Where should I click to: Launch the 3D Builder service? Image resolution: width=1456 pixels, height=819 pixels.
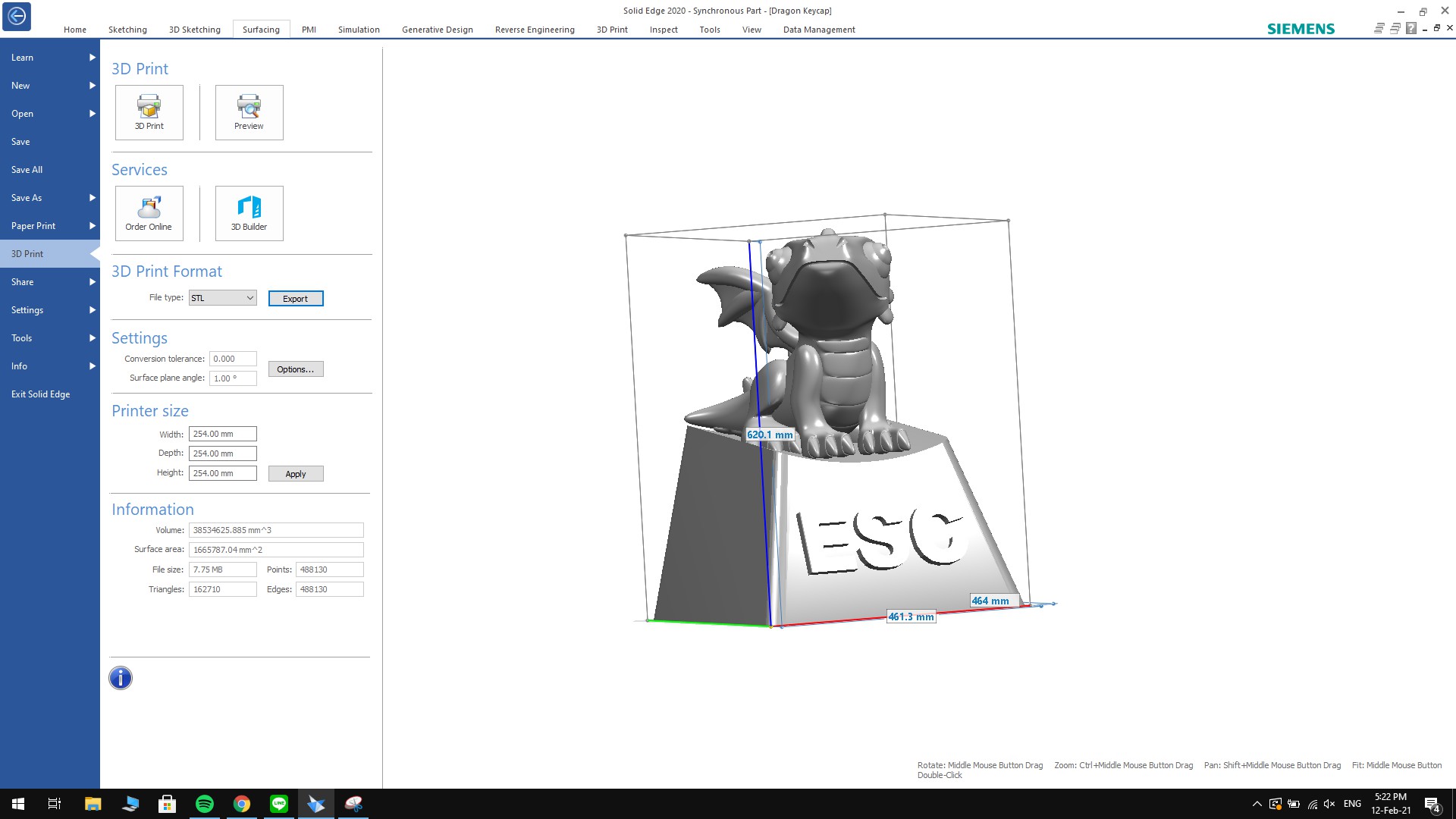[x=249, y=213]
